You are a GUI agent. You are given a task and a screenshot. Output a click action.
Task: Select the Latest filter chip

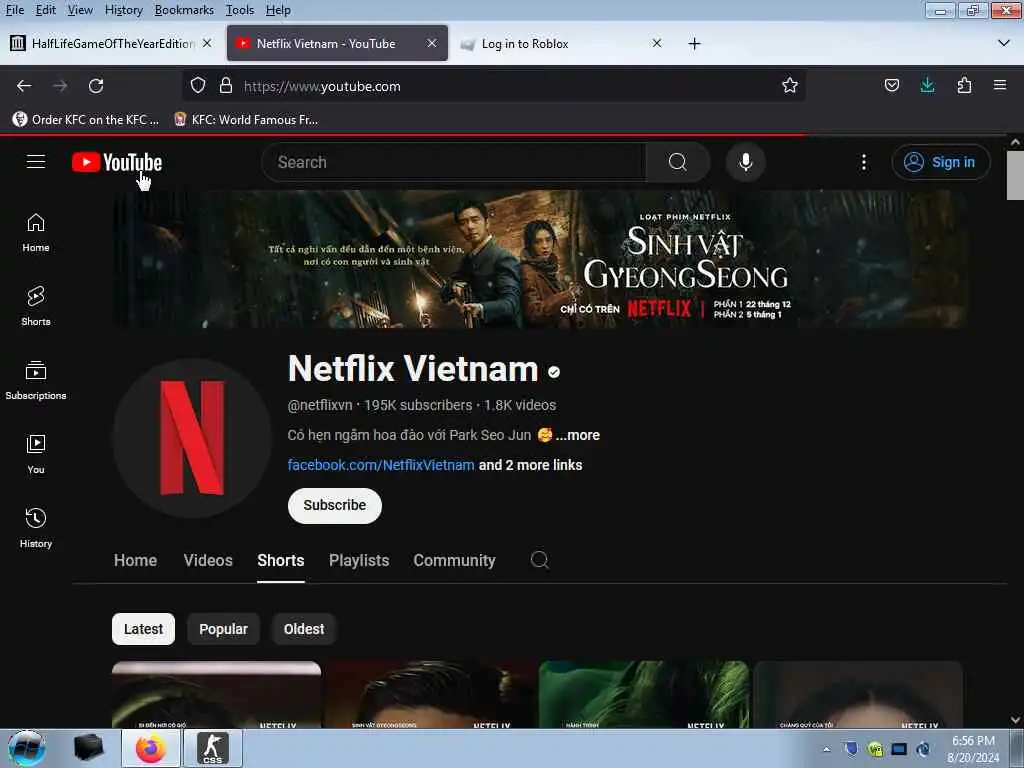[x=143, y=629]
